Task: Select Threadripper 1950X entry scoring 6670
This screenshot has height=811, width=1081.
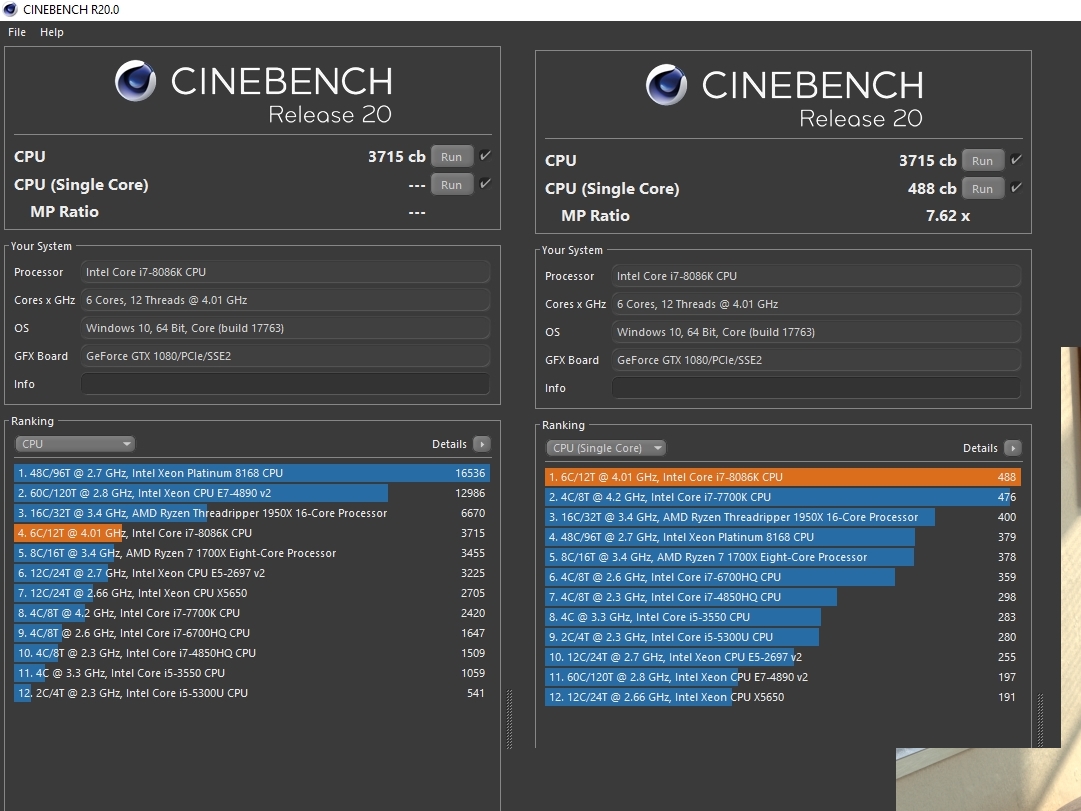Action: click(252, 513)
